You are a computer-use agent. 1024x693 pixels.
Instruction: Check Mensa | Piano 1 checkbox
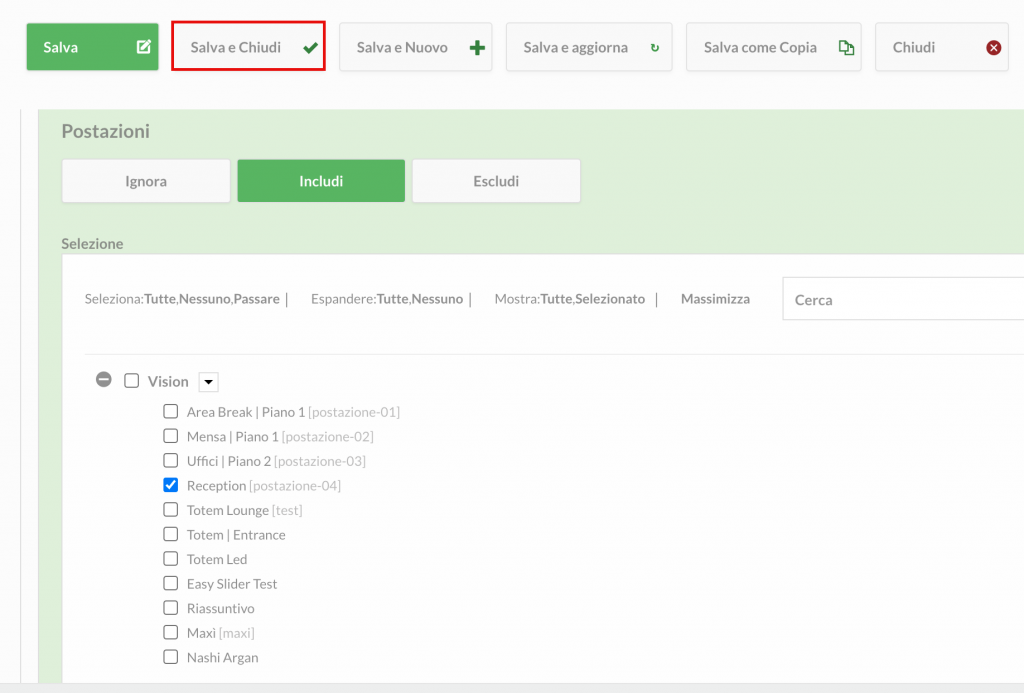coord(170,436)
